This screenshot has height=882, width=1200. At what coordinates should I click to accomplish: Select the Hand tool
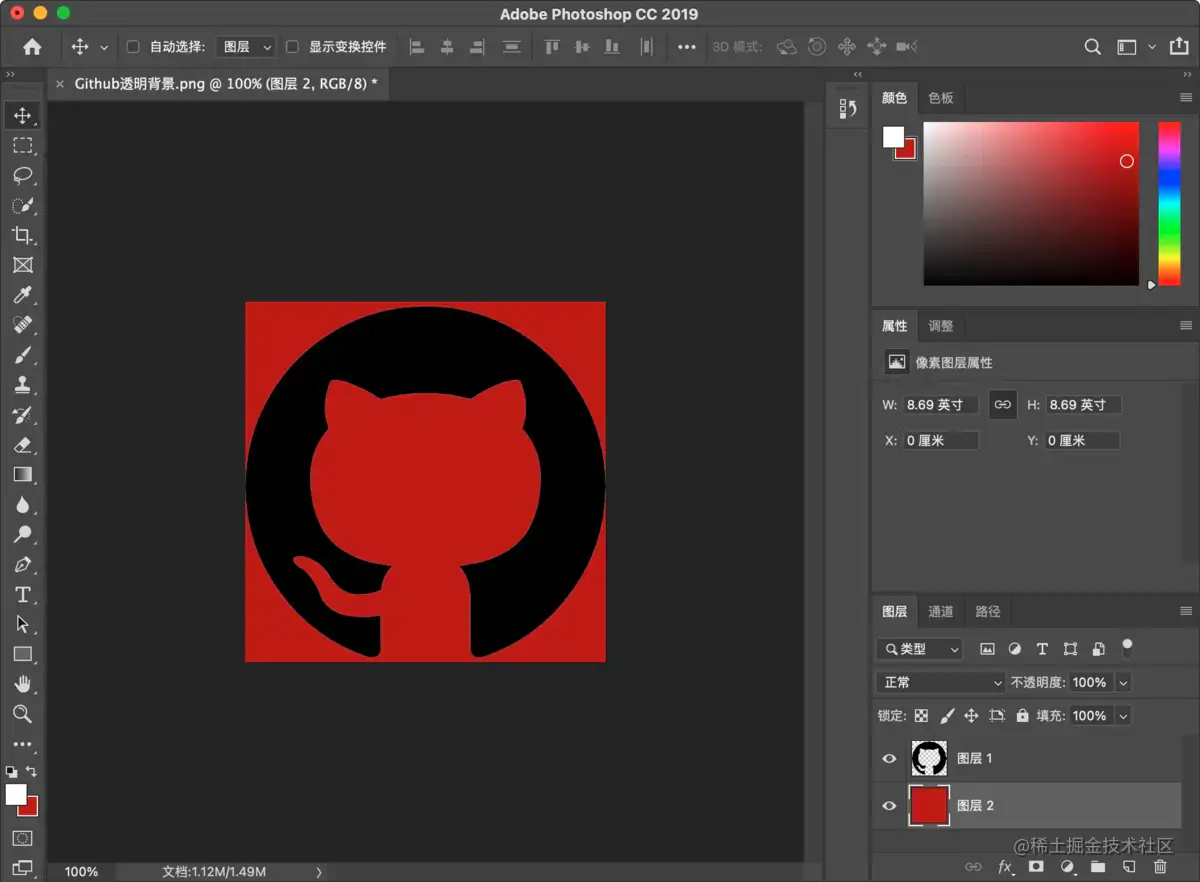pos(22,685)
